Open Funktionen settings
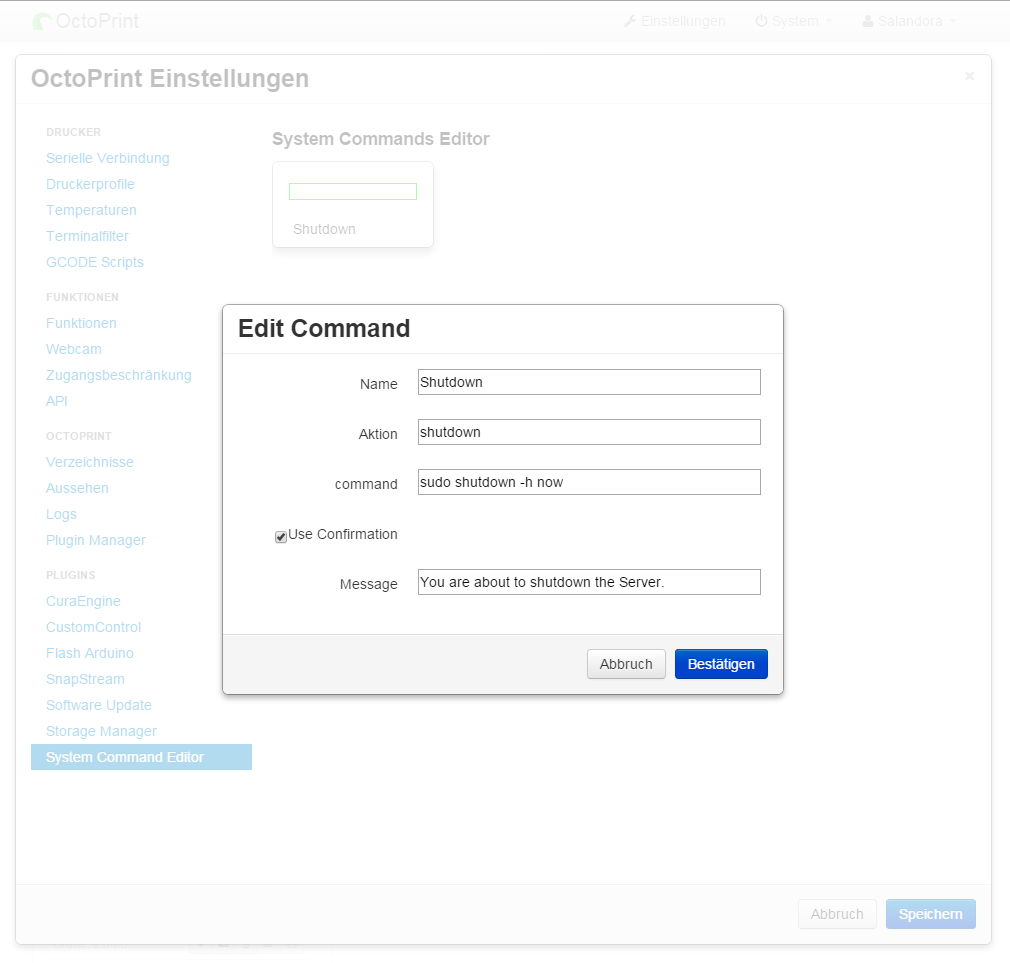The height and width of the screenshot is (963, 1010). pos(81,323)
